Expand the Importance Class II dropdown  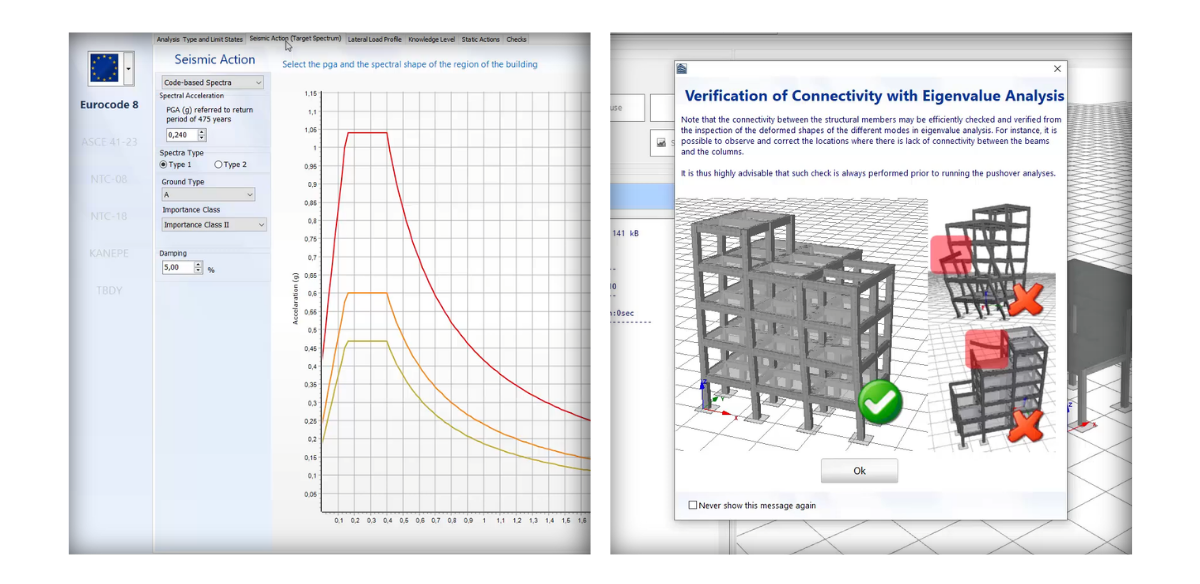point(214,225)
